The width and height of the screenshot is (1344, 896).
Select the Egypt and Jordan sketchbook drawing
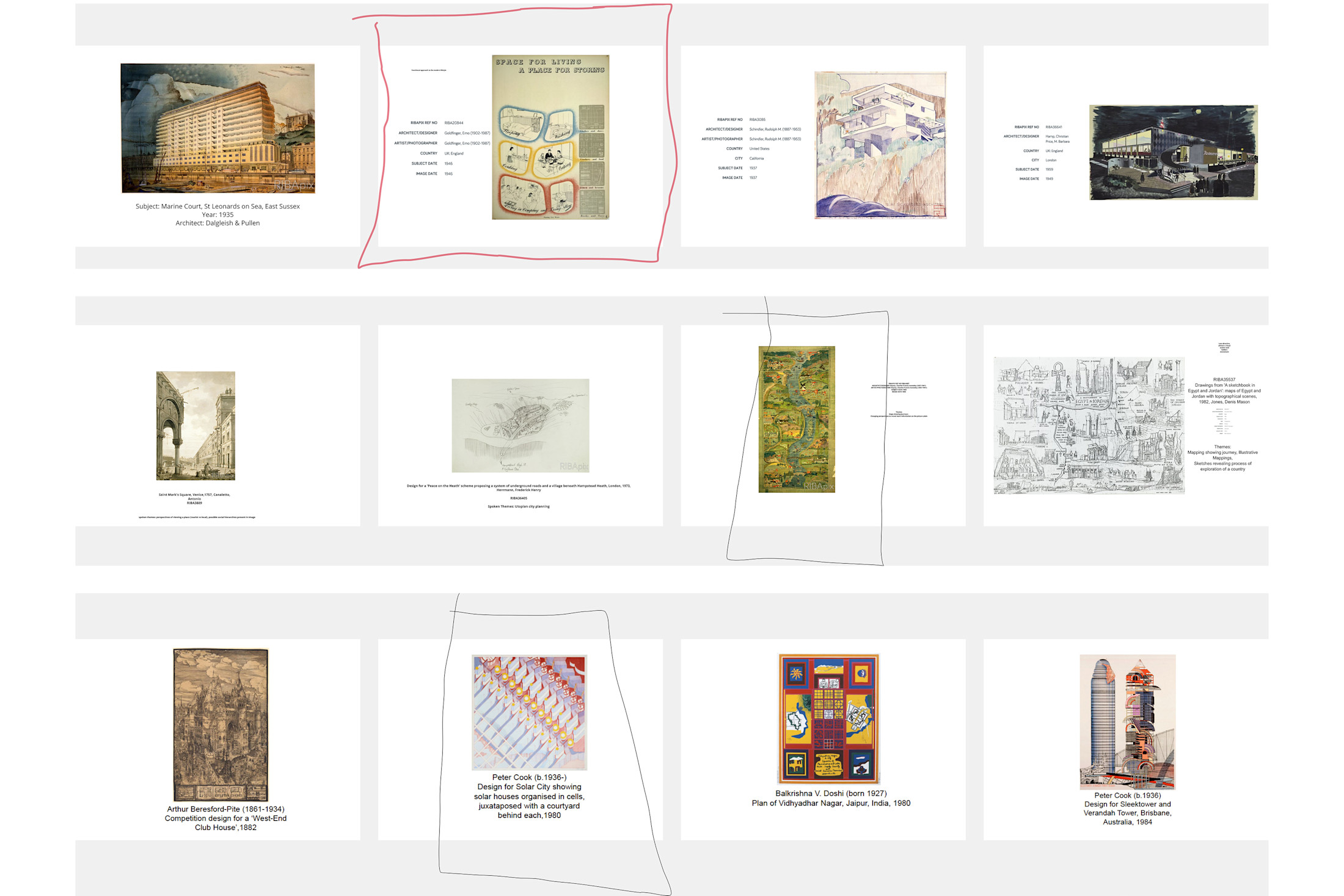(1089, 425)
